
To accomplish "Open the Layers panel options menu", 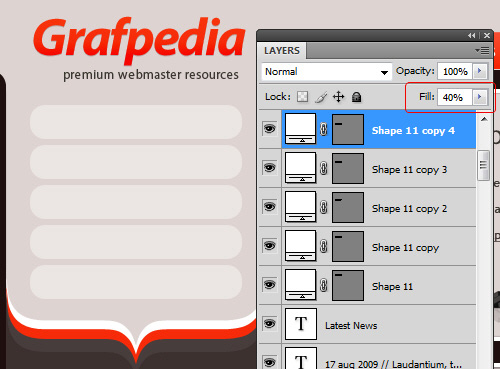I will [x=482, y=51].
